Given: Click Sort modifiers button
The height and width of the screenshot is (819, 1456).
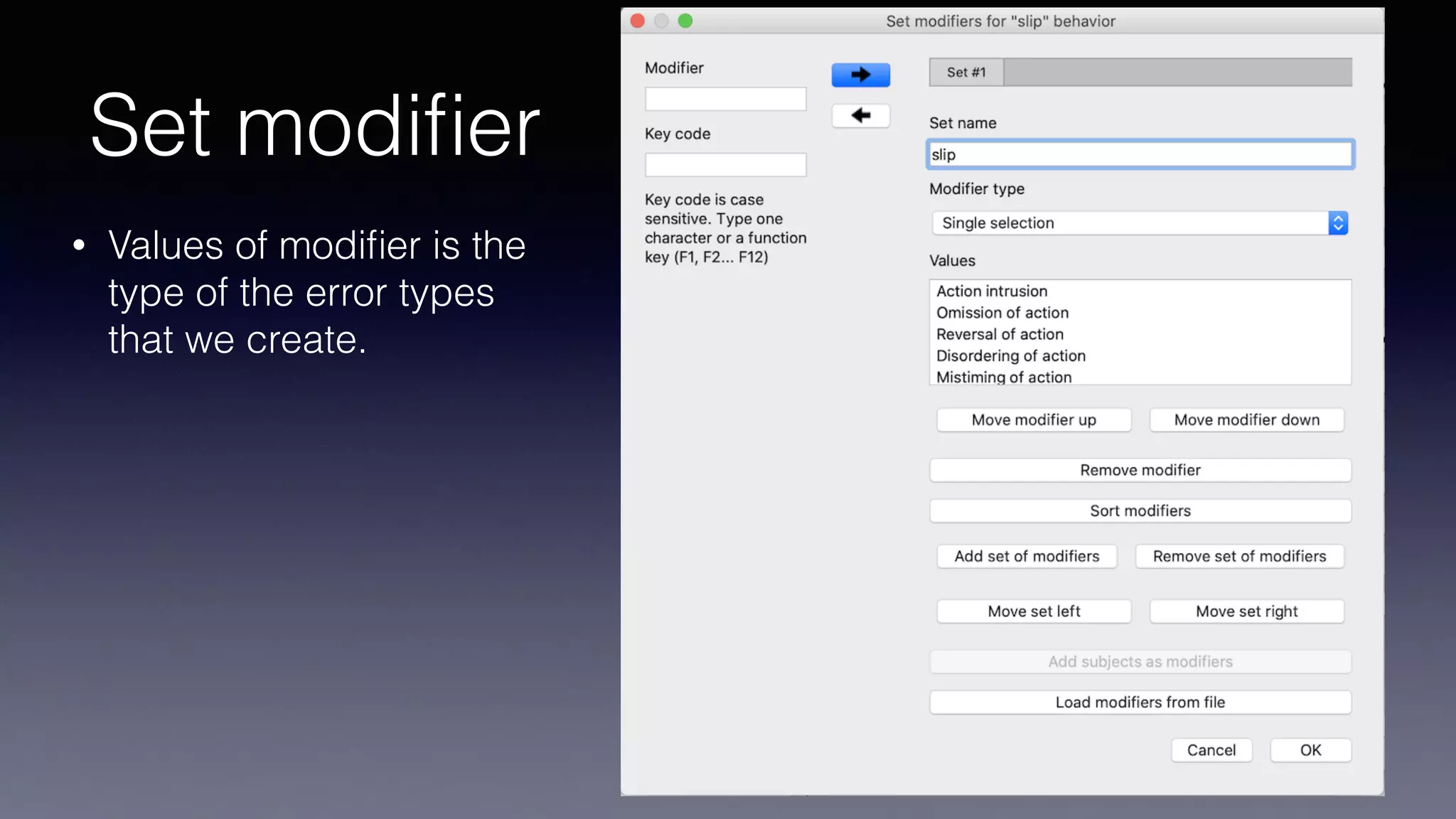Looking at the screenshot, I should pyautogui.click(x=1140, y=510).
